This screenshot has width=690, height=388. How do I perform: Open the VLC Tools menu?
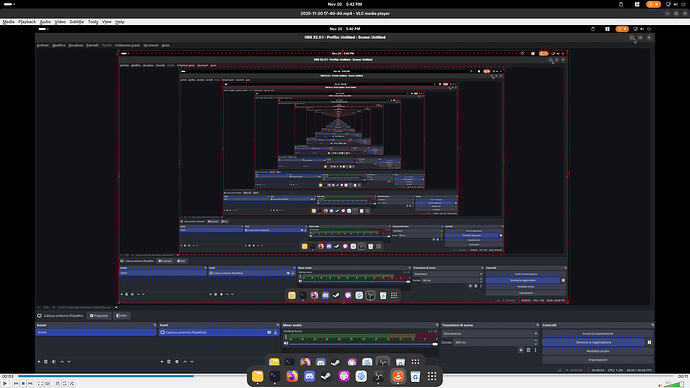click(x=93, y=22)
